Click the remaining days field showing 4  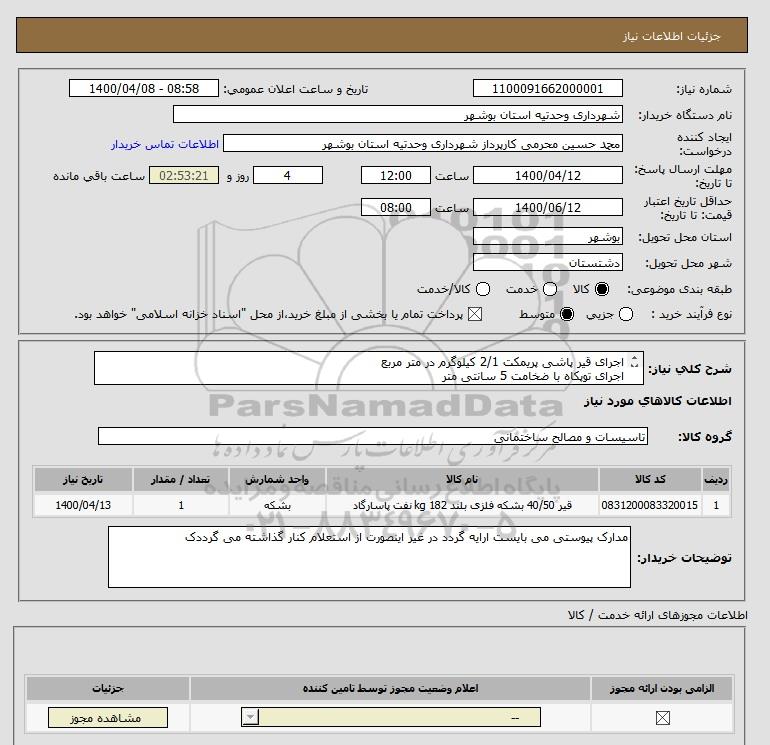[288, 175]
